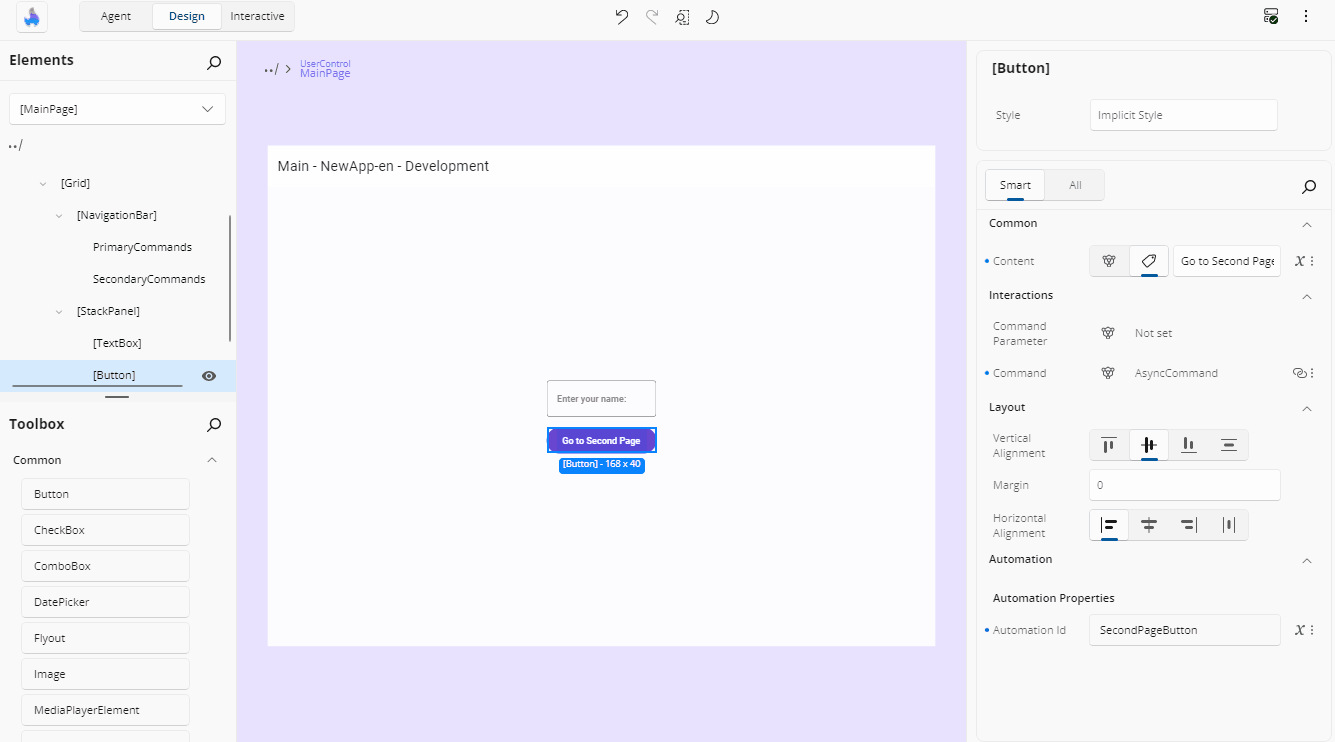Viewport: 1335px width, 742px height.
Task: Open the [MainPage] dropdown selector
Action: click(117, 108)
